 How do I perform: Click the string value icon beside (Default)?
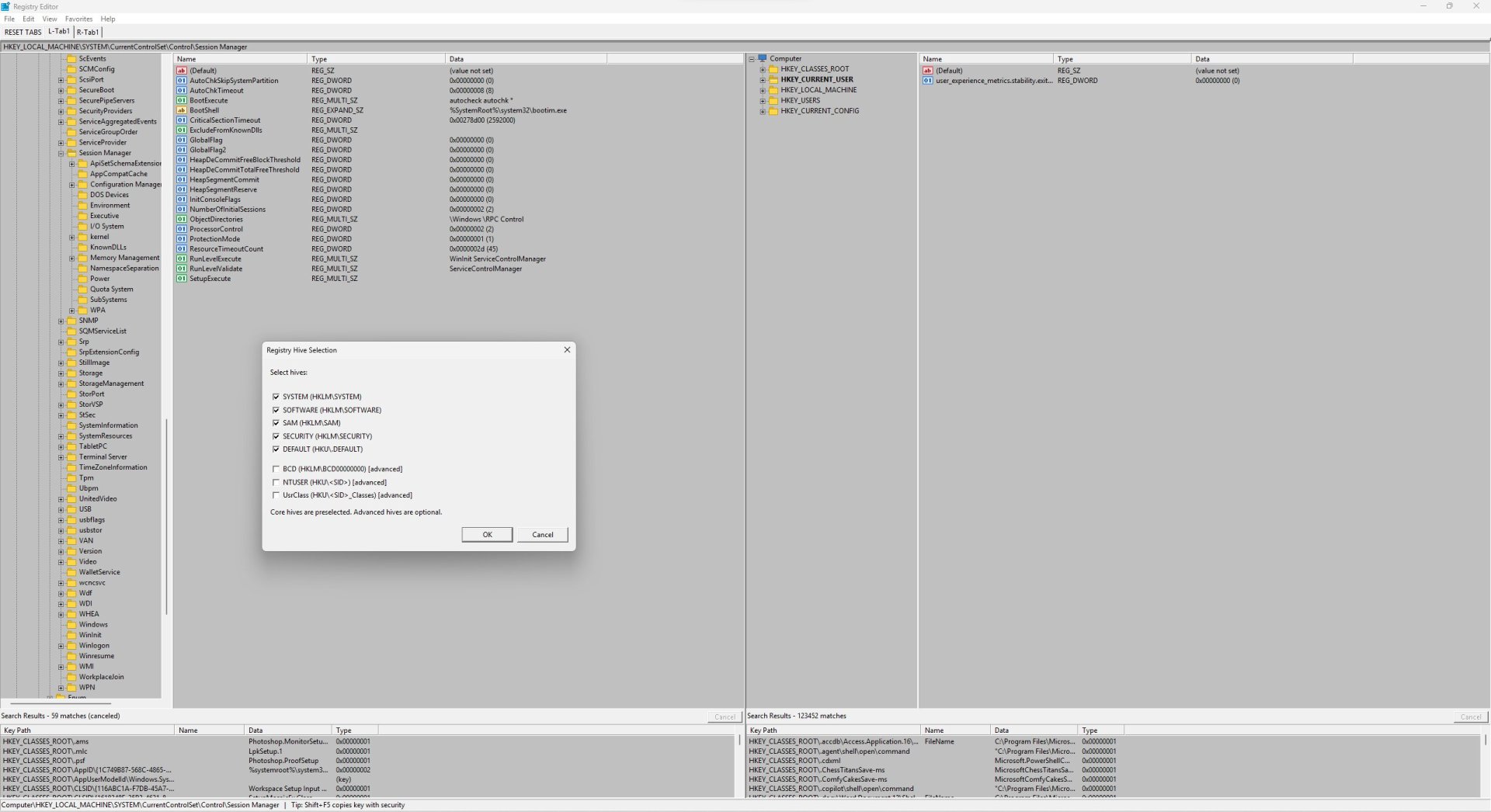coord(181,71)
